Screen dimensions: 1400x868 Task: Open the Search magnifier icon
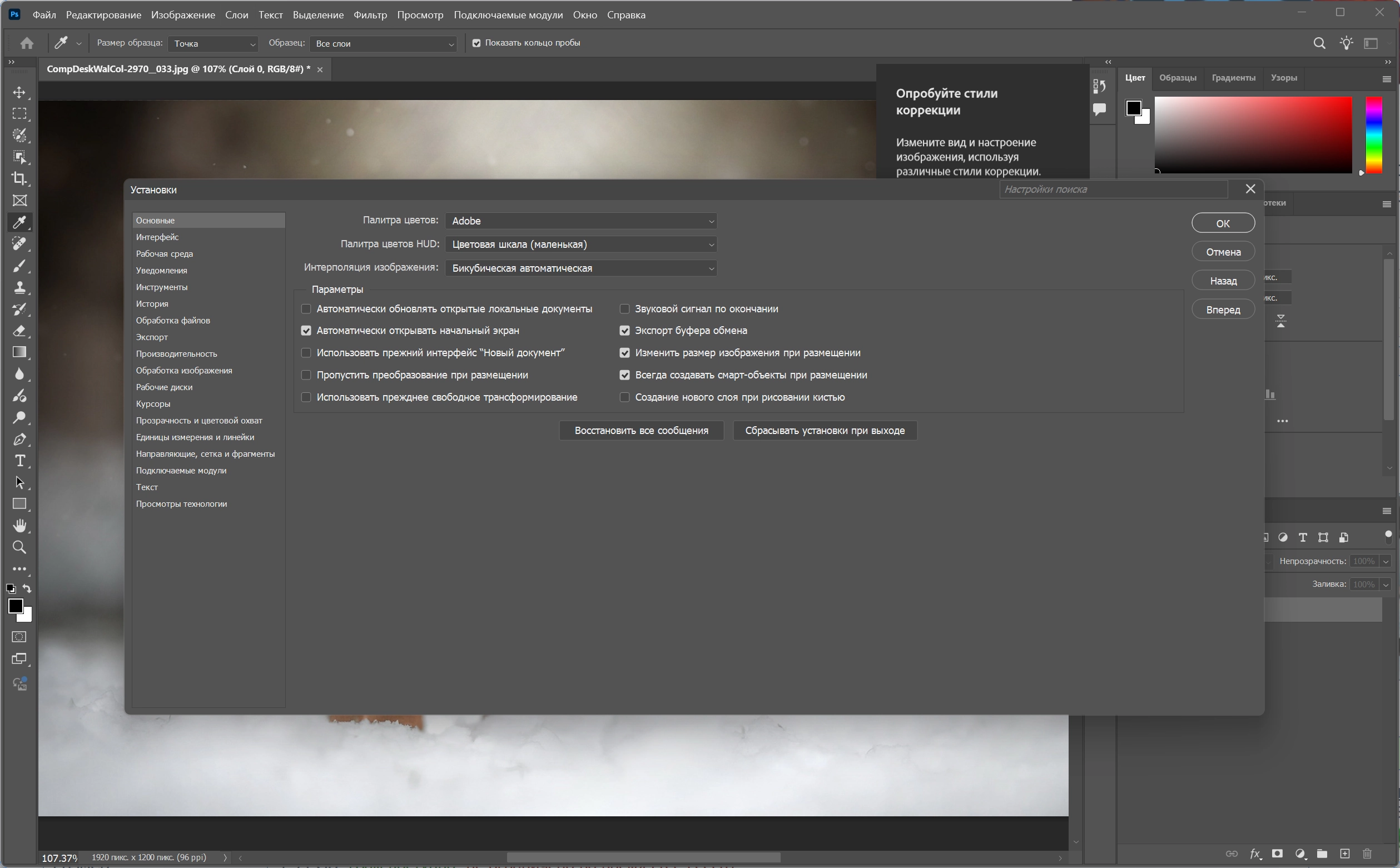click(x=1319, y=43)
